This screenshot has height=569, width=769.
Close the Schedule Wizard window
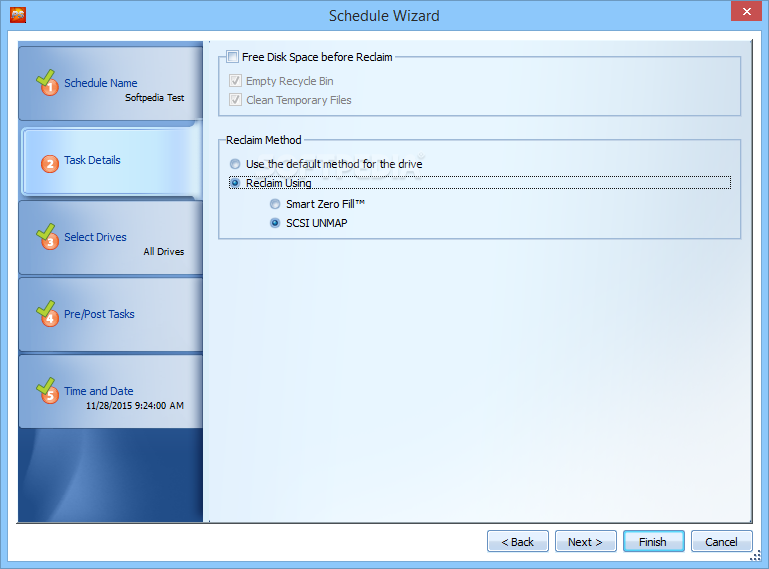pos(746,11)
